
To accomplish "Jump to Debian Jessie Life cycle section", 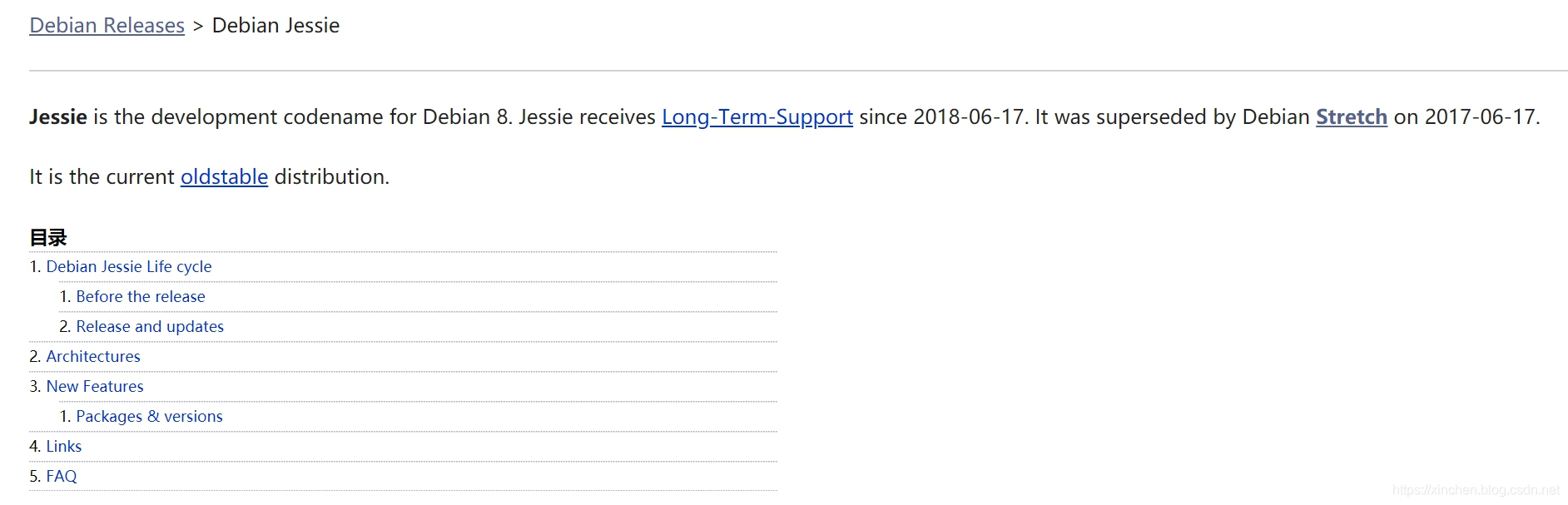I will (x=128, y=267).
